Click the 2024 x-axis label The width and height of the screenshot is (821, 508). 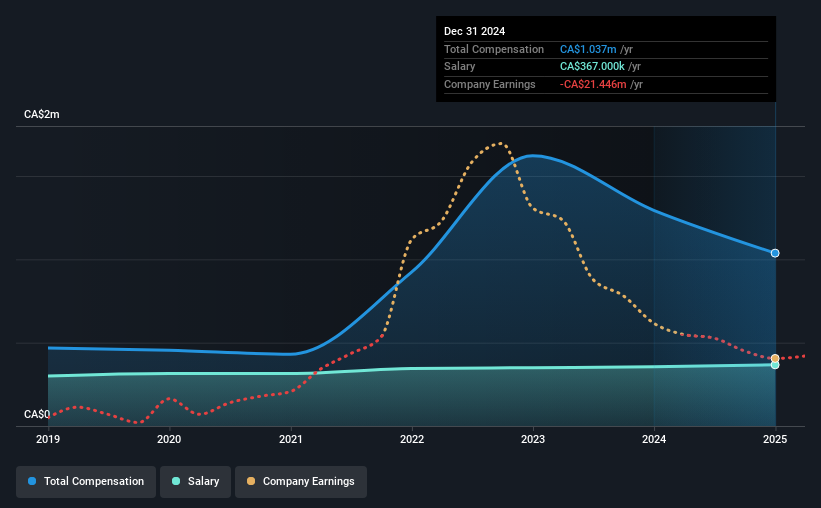coord(654,439)
